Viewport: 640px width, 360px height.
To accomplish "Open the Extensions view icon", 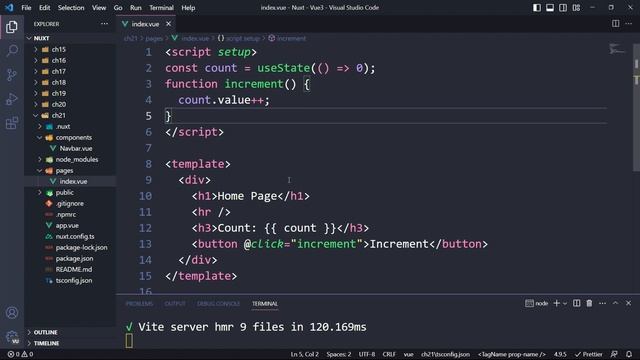I will tap(12, 123).
